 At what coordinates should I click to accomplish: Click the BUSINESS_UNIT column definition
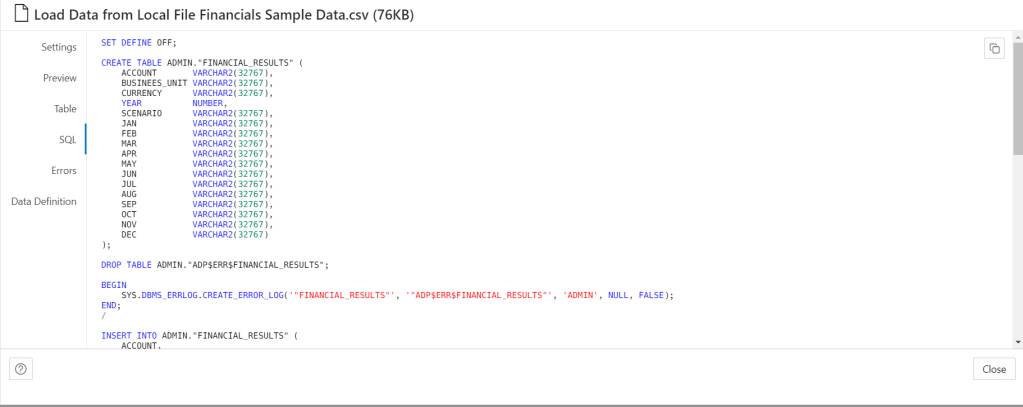196,83
